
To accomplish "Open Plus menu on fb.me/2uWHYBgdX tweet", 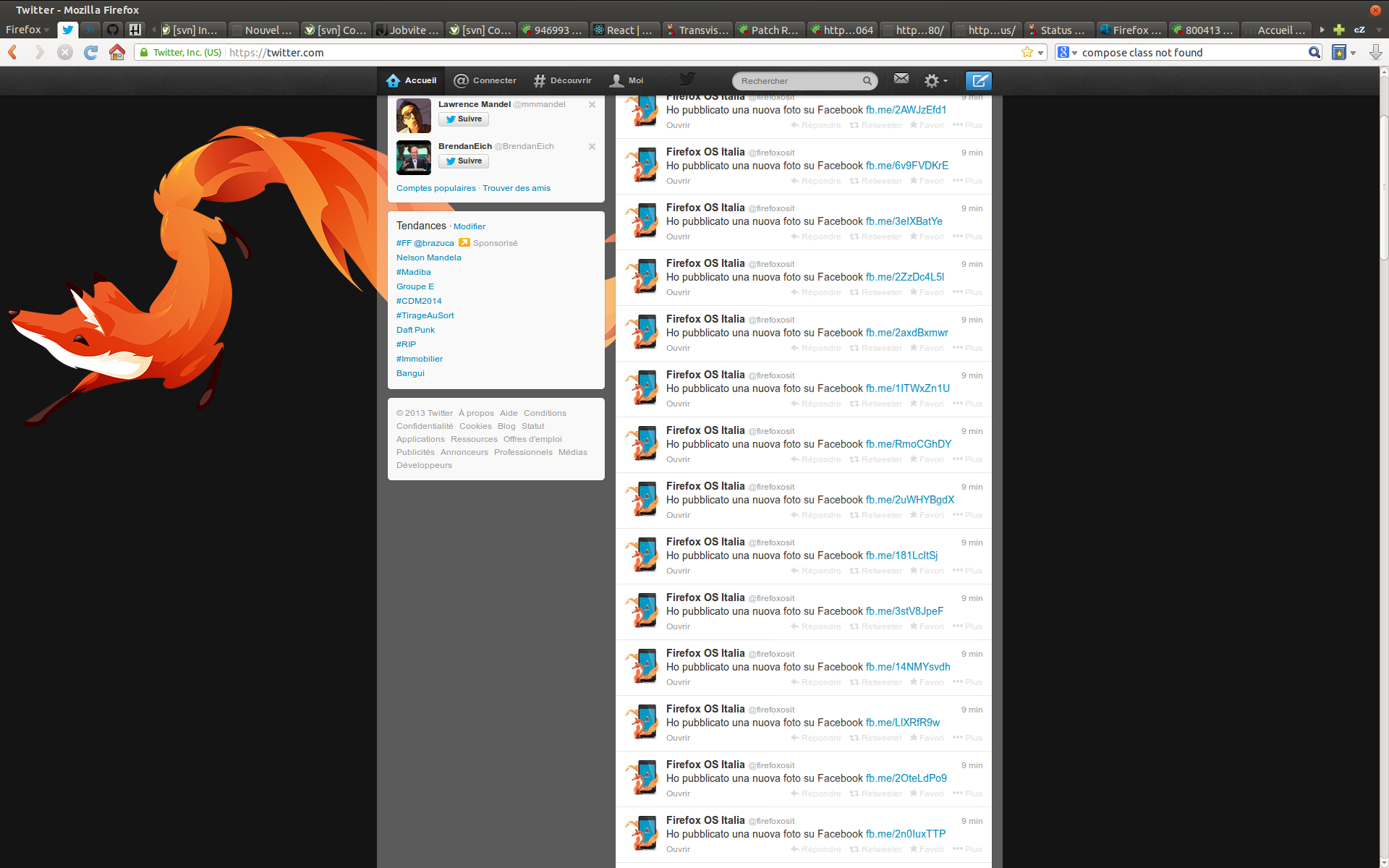I will tap(967, 515).
